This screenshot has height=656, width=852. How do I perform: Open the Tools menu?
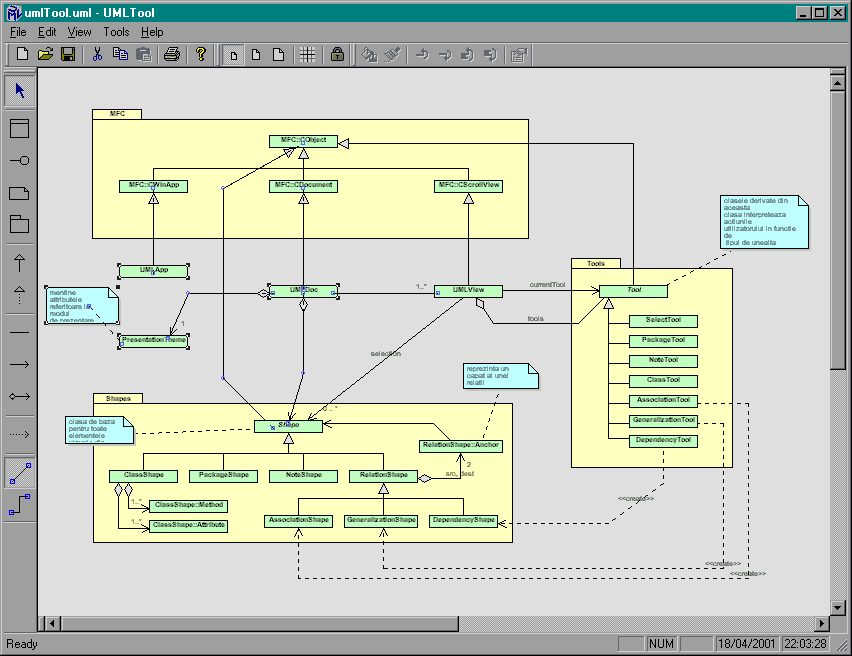point(116,32)
